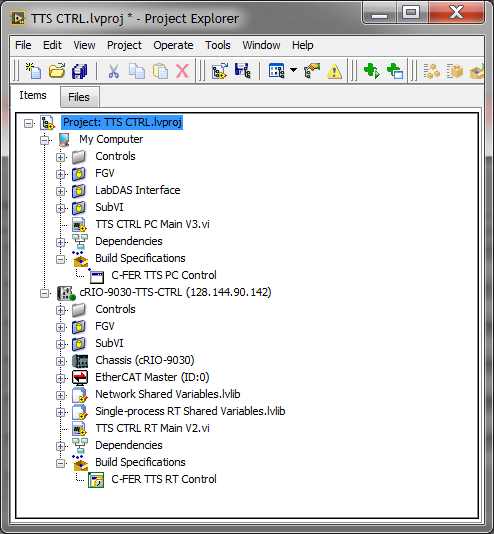
Task: Expand the EtherCAT Master (ID:0) node
Action: 61,378
